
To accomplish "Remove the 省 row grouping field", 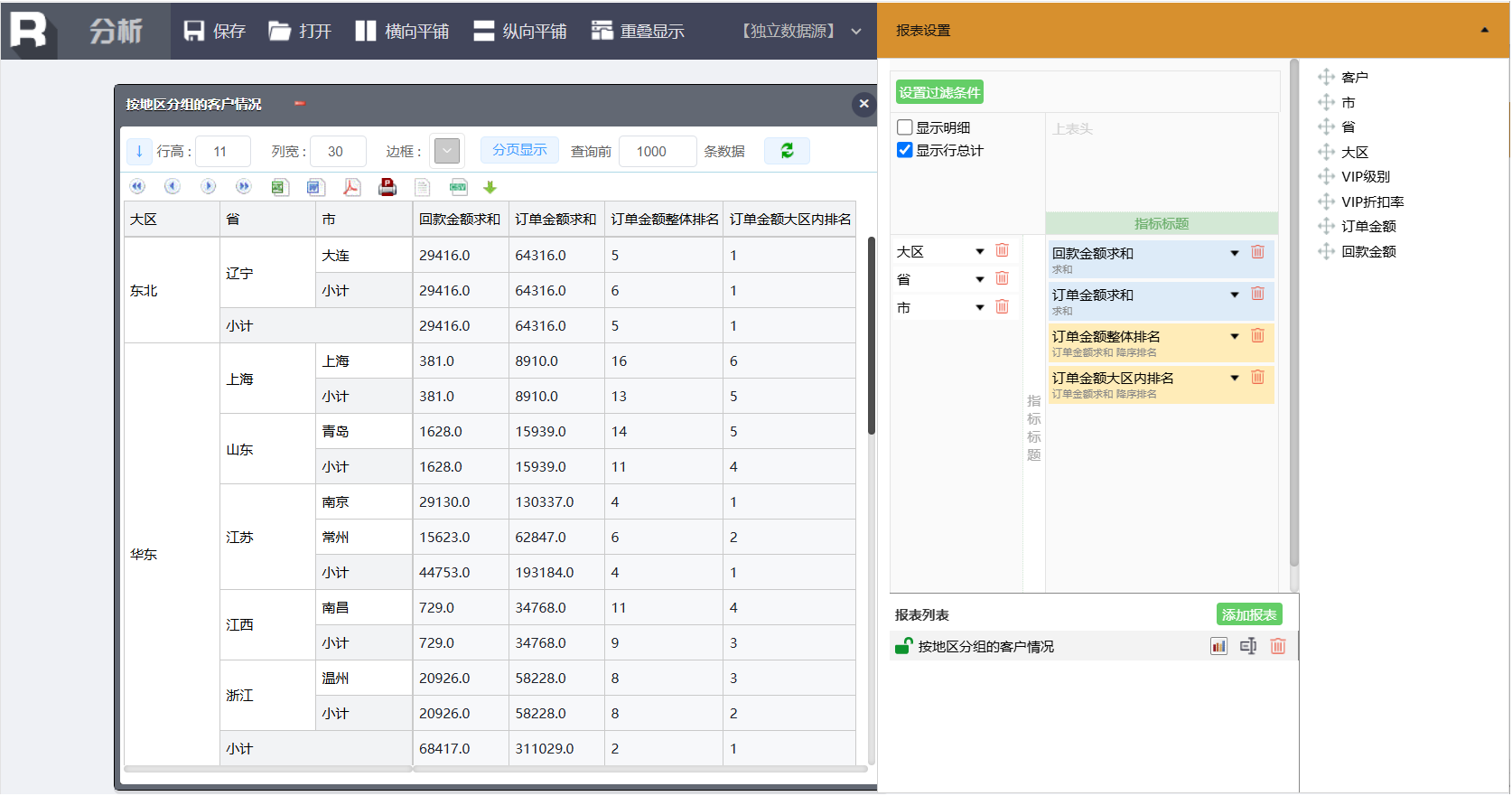I will click(x=1002, y=279).
